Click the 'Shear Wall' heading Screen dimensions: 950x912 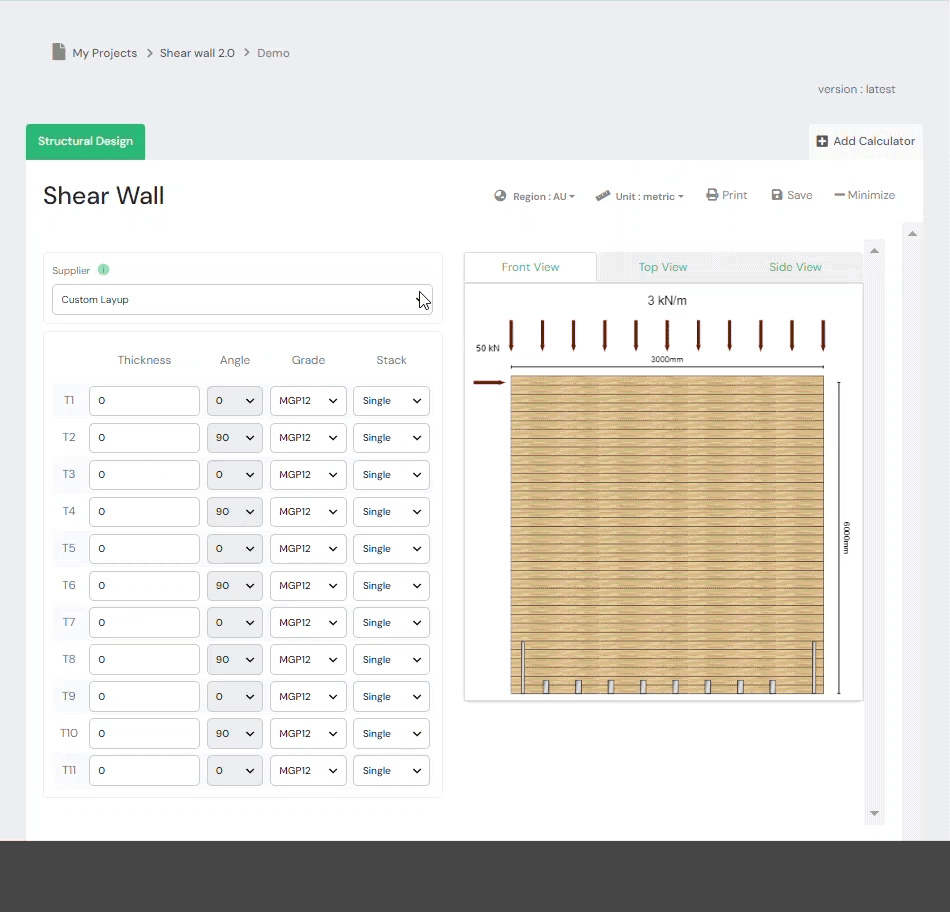coord(104,196)
